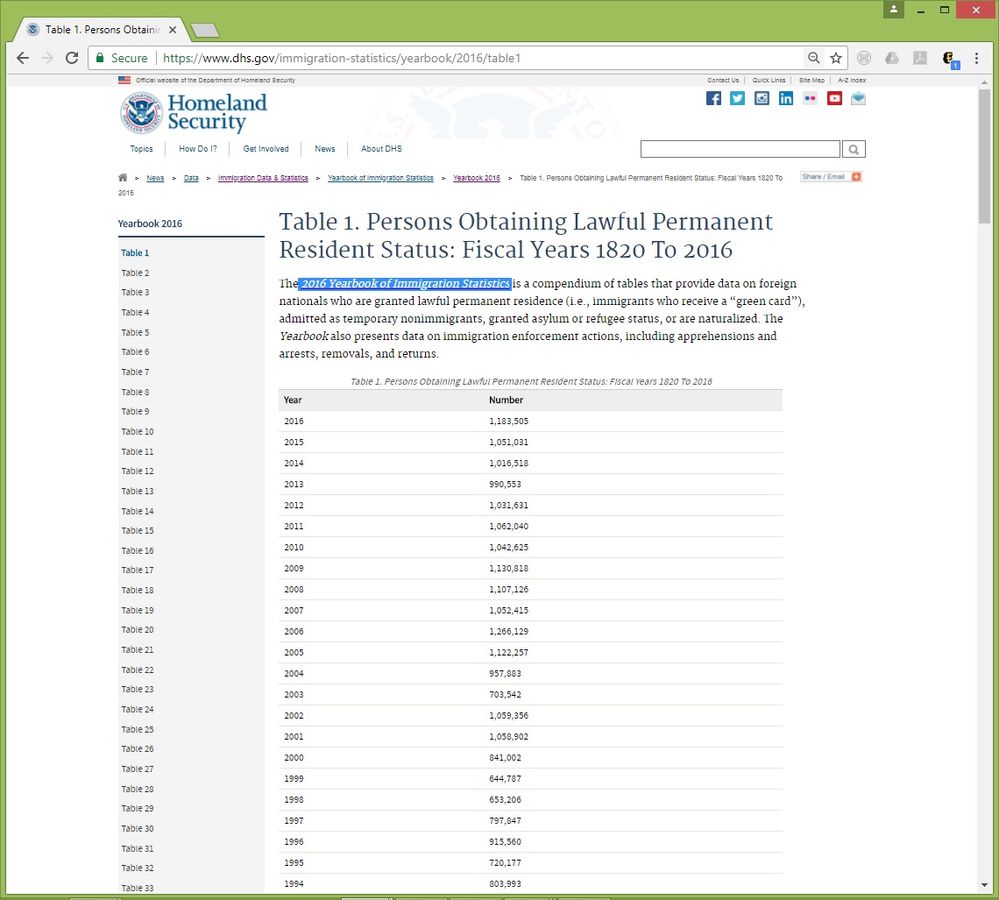Open the DHS Twitter icon
The height and width of the screenshot is (900, 999).
(737, 98)
